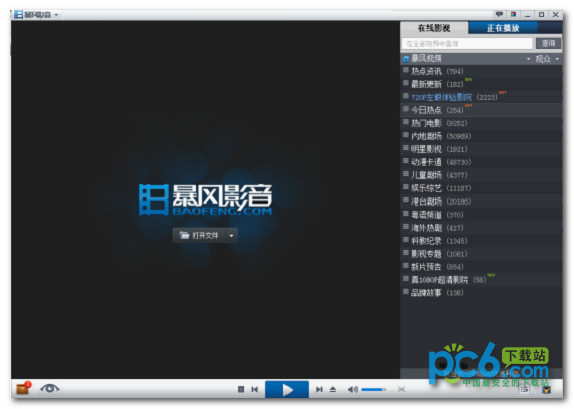Expand the 内地剧场 category icon
Viewport: 574px width, 409px height.
(x=406, y=135)
